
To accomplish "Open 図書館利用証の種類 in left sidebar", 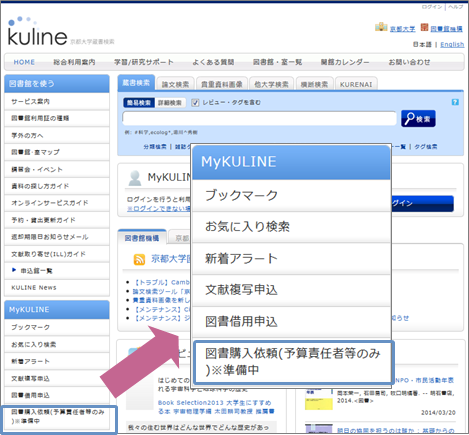I will [x=57, y=118].
